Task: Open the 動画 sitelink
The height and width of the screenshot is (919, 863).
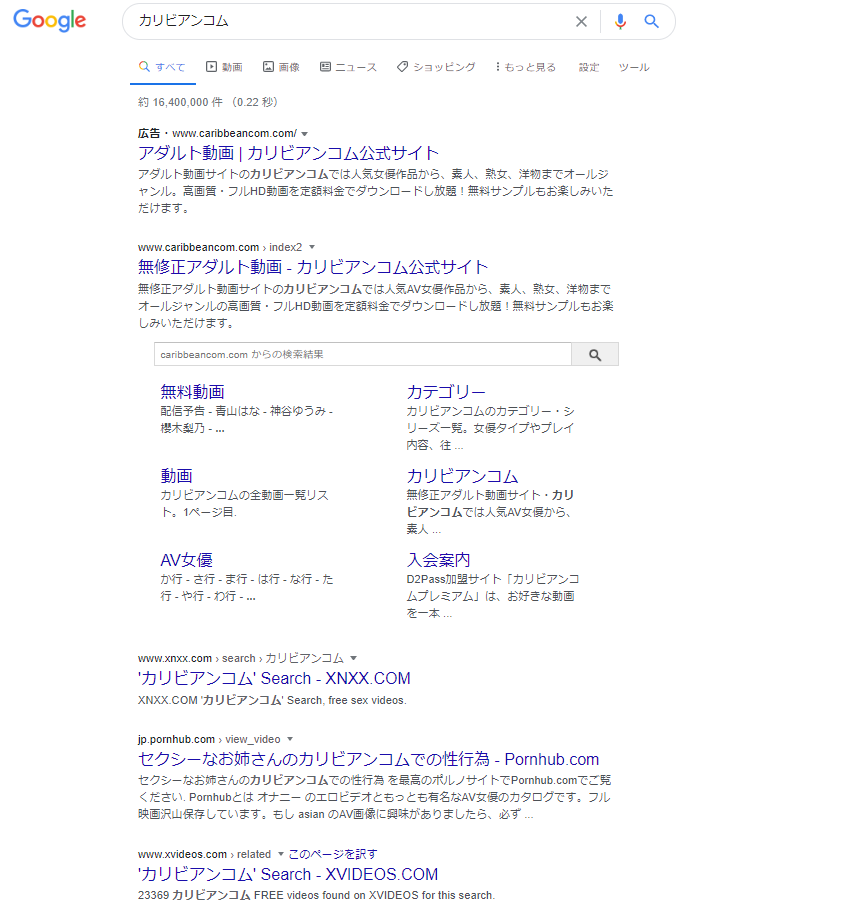Action: pos(176,475)
